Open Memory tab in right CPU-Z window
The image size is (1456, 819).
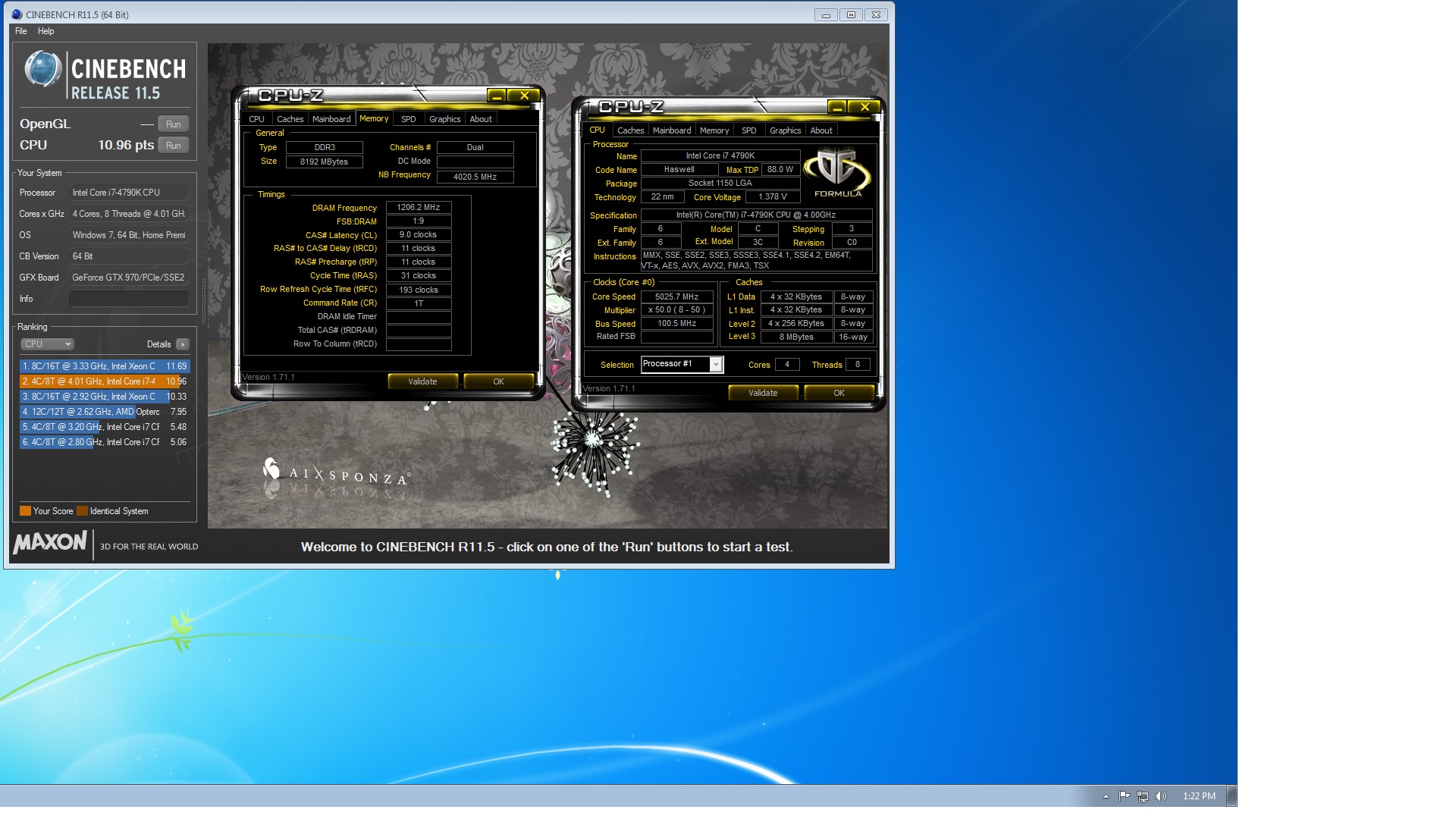click(714, 130)
